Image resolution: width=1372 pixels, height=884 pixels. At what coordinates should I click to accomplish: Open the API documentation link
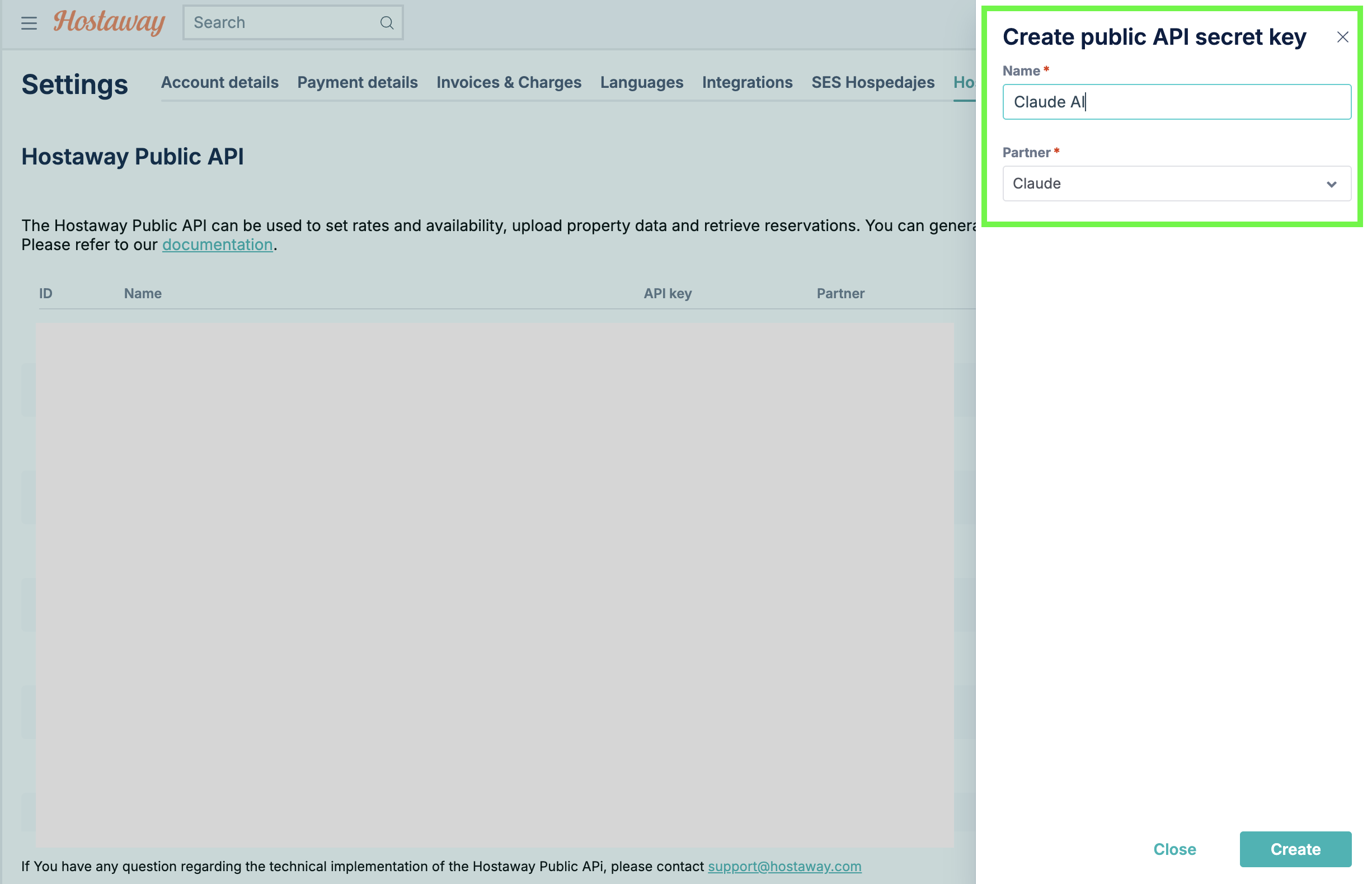[x=218, y=244]
